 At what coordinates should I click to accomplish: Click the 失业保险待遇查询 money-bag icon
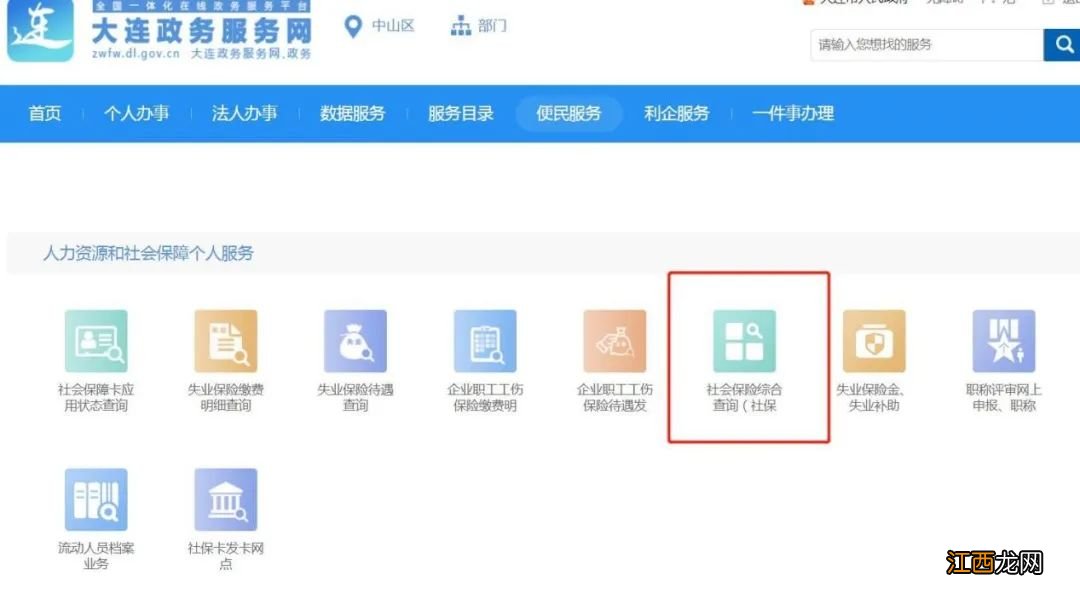pos(356,339)
